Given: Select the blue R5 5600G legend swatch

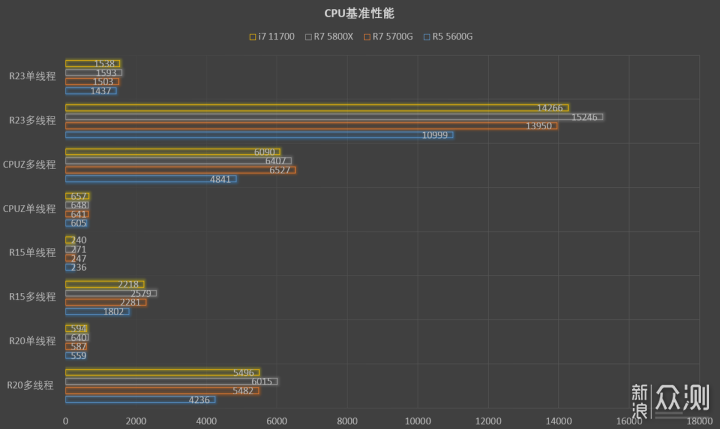Looking at the screenshot, I should coord(427,37).
